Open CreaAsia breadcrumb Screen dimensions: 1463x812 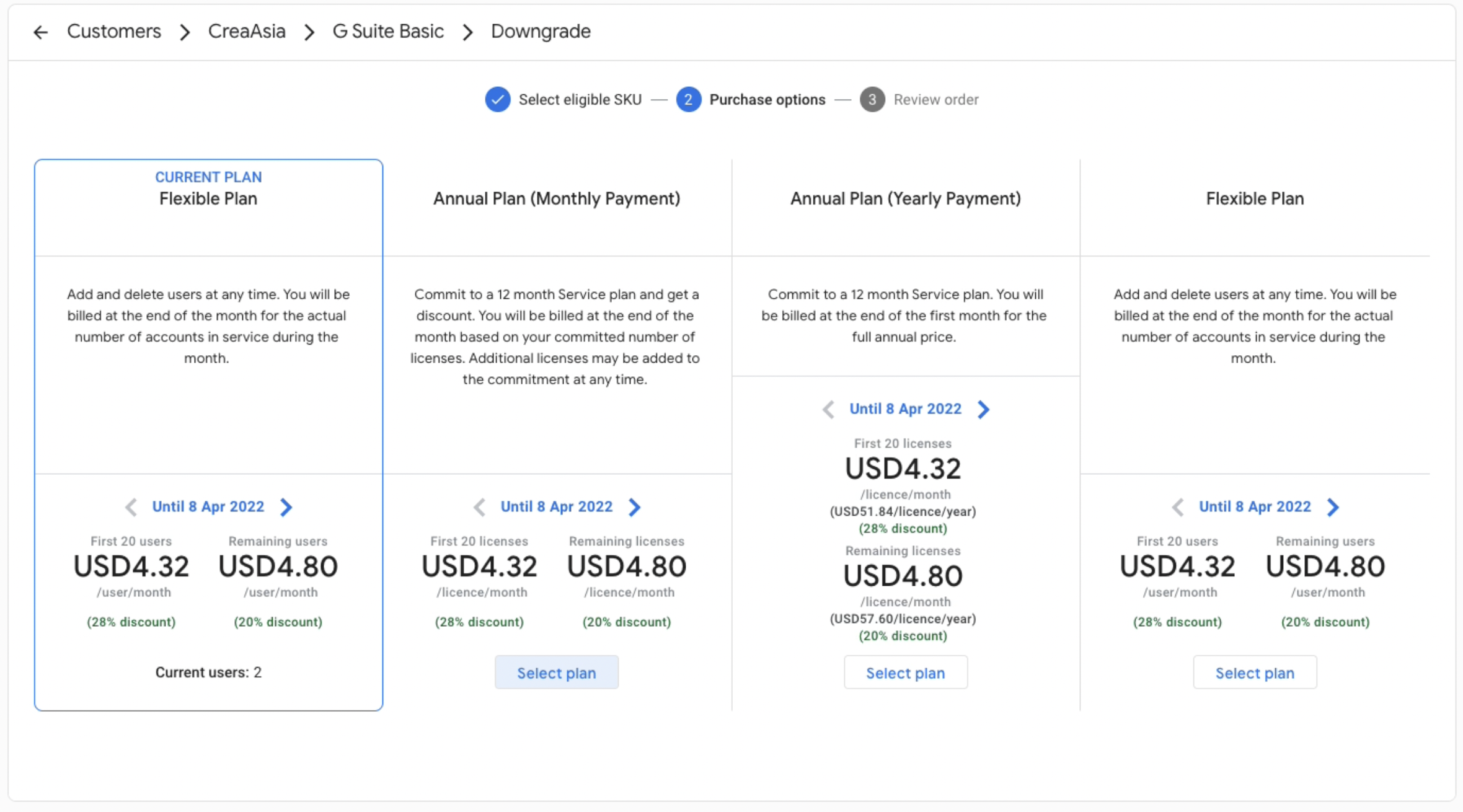pyautogui.click(x=247, y=32)
